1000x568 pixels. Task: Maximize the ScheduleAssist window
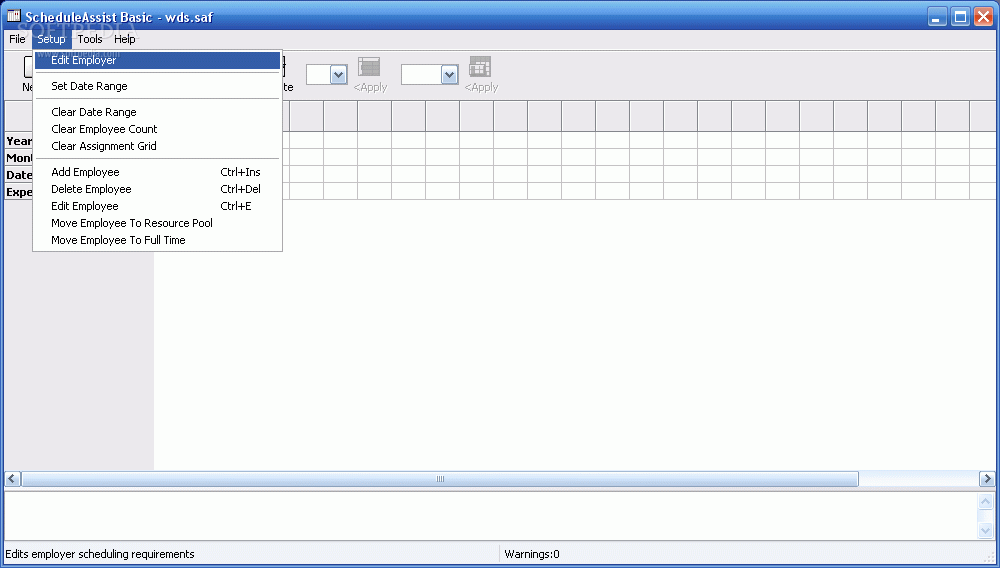(960, 17)
